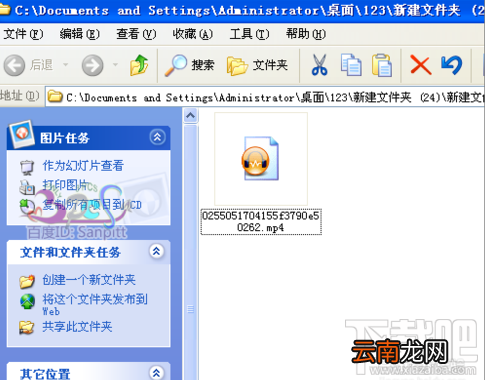Click the Forward arrow button
The width and height of the screenshot is (485, 380).
point(93,65)
